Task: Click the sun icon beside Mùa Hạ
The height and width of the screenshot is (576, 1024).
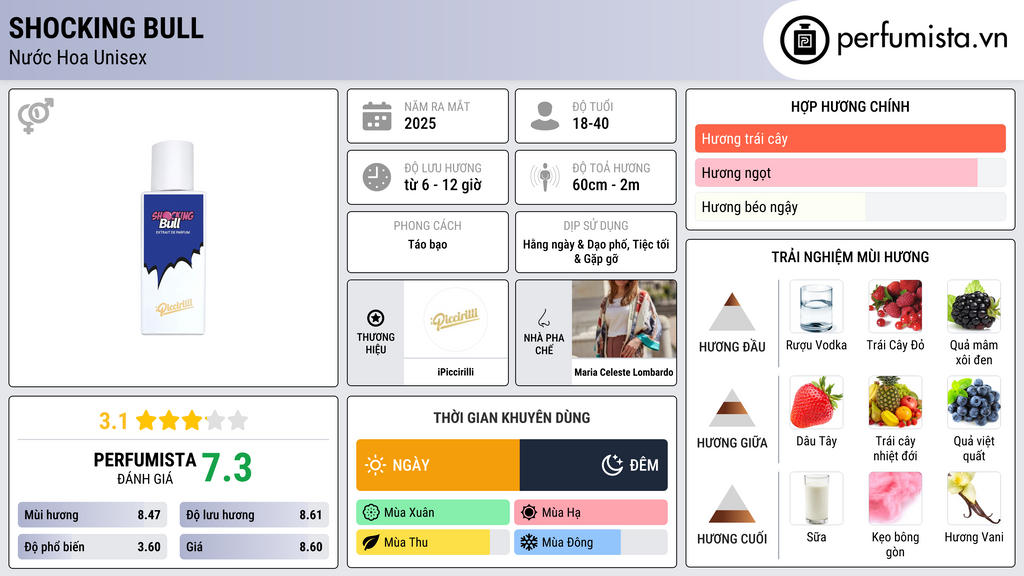Action: click(529, 513)
